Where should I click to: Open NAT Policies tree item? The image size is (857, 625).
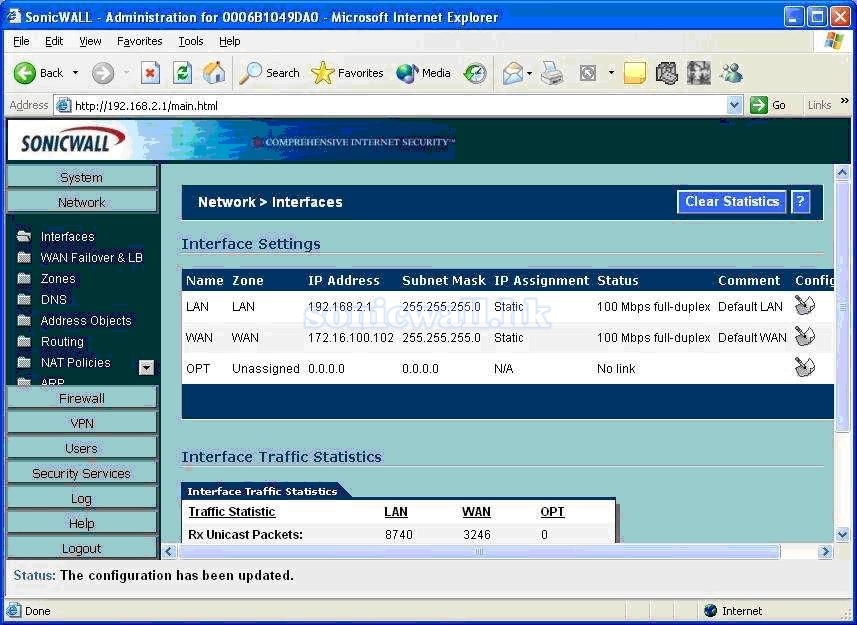point(75,363)
